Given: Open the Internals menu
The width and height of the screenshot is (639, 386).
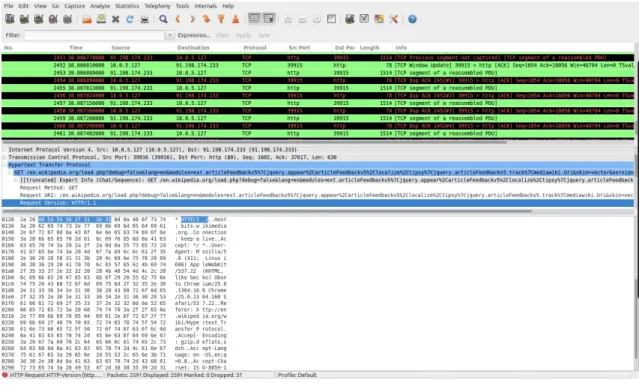Looking at the screenshot, I should click(205, 6).
